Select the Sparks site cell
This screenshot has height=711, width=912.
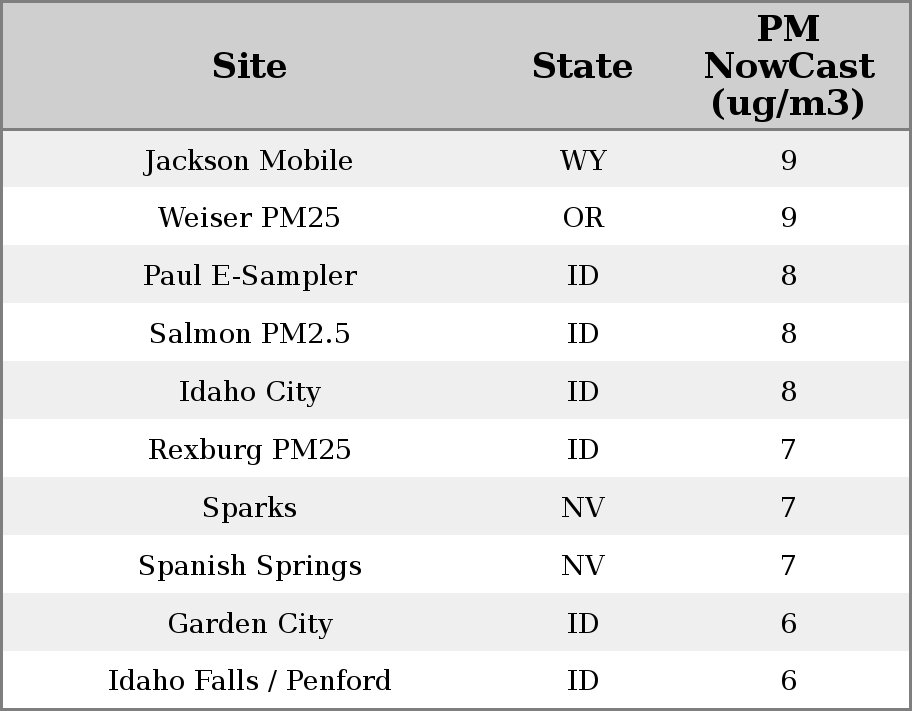249,508
